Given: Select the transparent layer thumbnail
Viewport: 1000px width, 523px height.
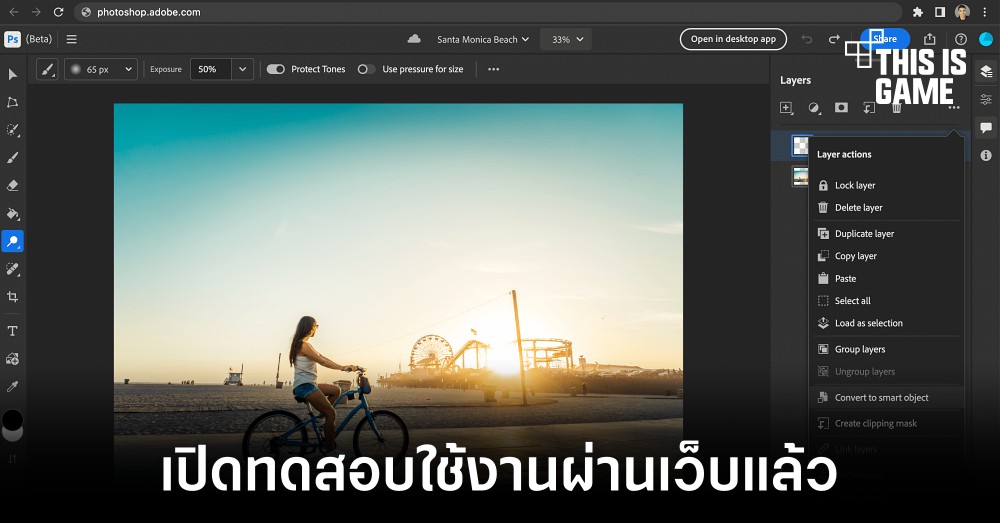Looking at the screenshot, I should click(x=800, y=145).
